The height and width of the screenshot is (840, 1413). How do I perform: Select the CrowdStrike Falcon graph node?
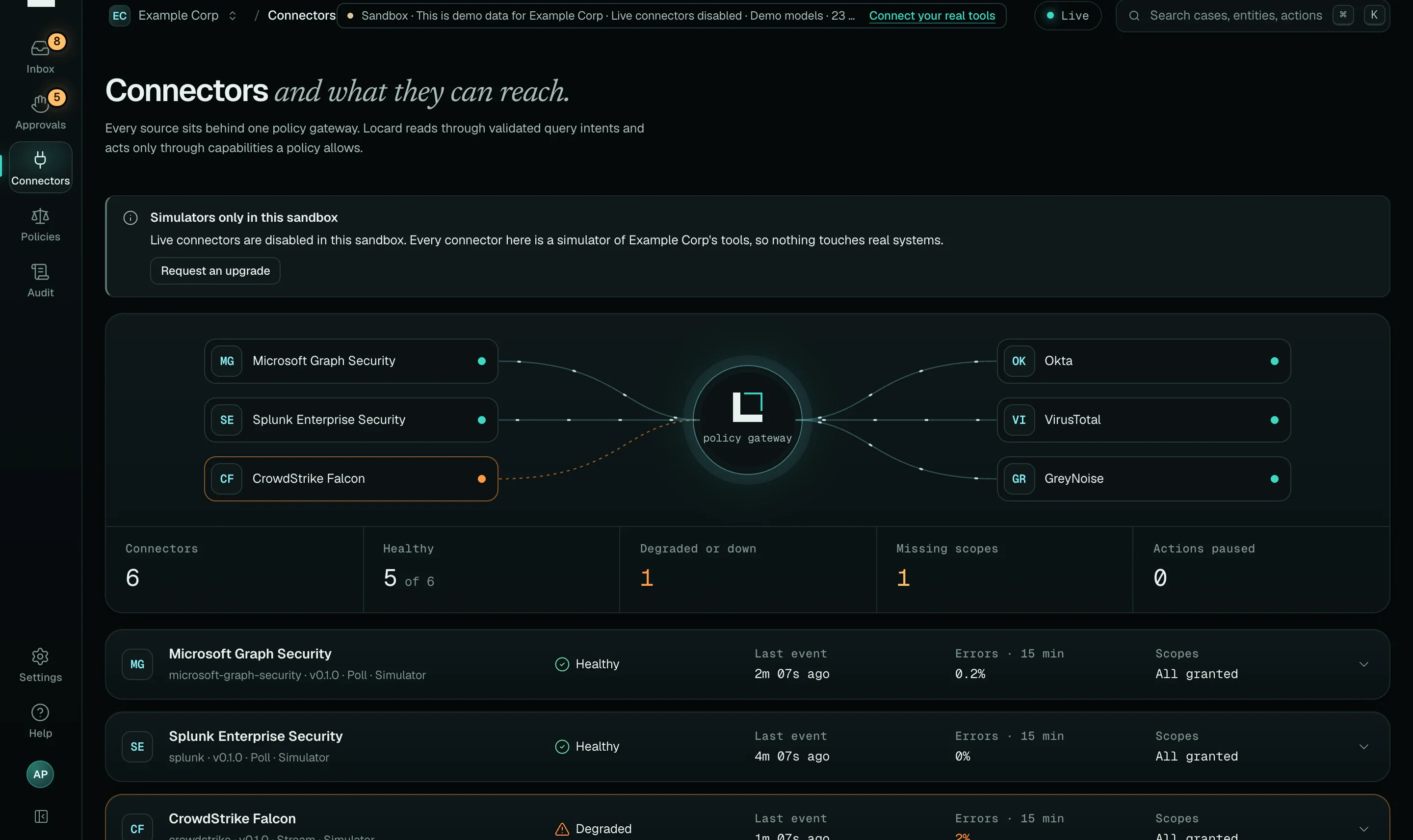pos(351,479)
